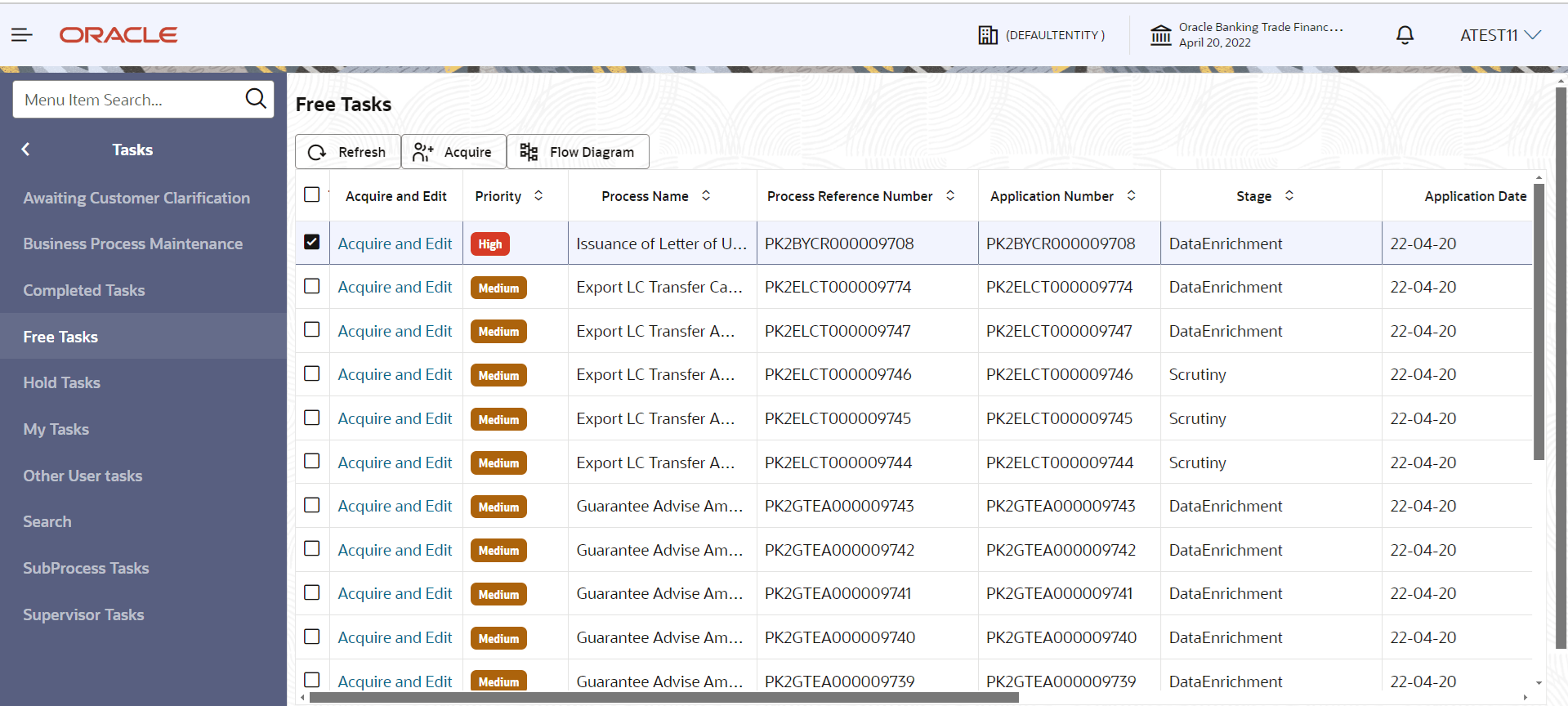The width and height of the screenshot is (1568, 706).
Task: Check the PK2ELCT000009747 row checkbox
Action: click(311, 329)
